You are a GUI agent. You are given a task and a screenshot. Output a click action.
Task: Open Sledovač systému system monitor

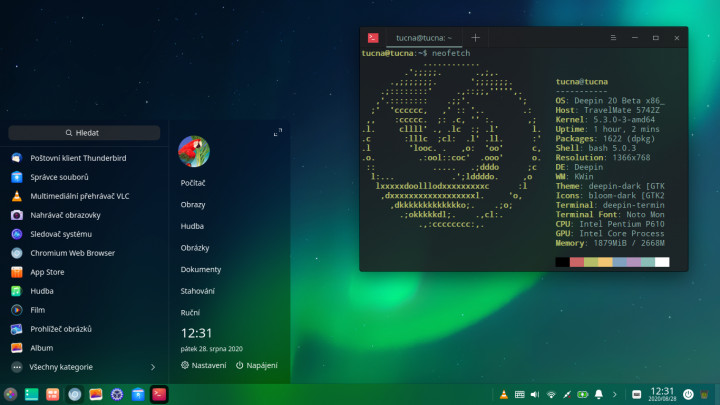(x=84, y=234)
